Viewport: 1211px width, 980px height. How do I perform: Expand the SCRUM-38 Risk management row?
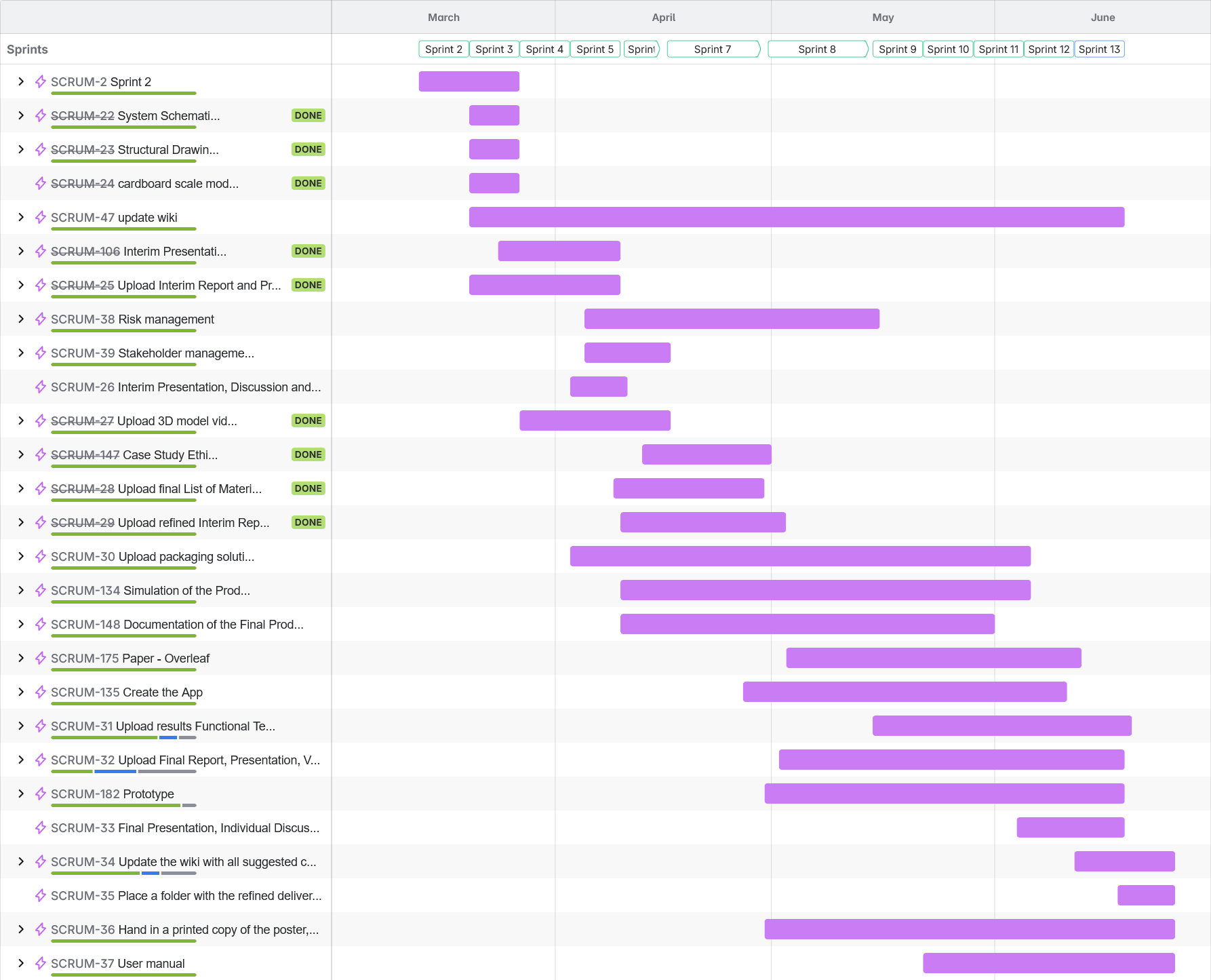[x=21, y=319]
